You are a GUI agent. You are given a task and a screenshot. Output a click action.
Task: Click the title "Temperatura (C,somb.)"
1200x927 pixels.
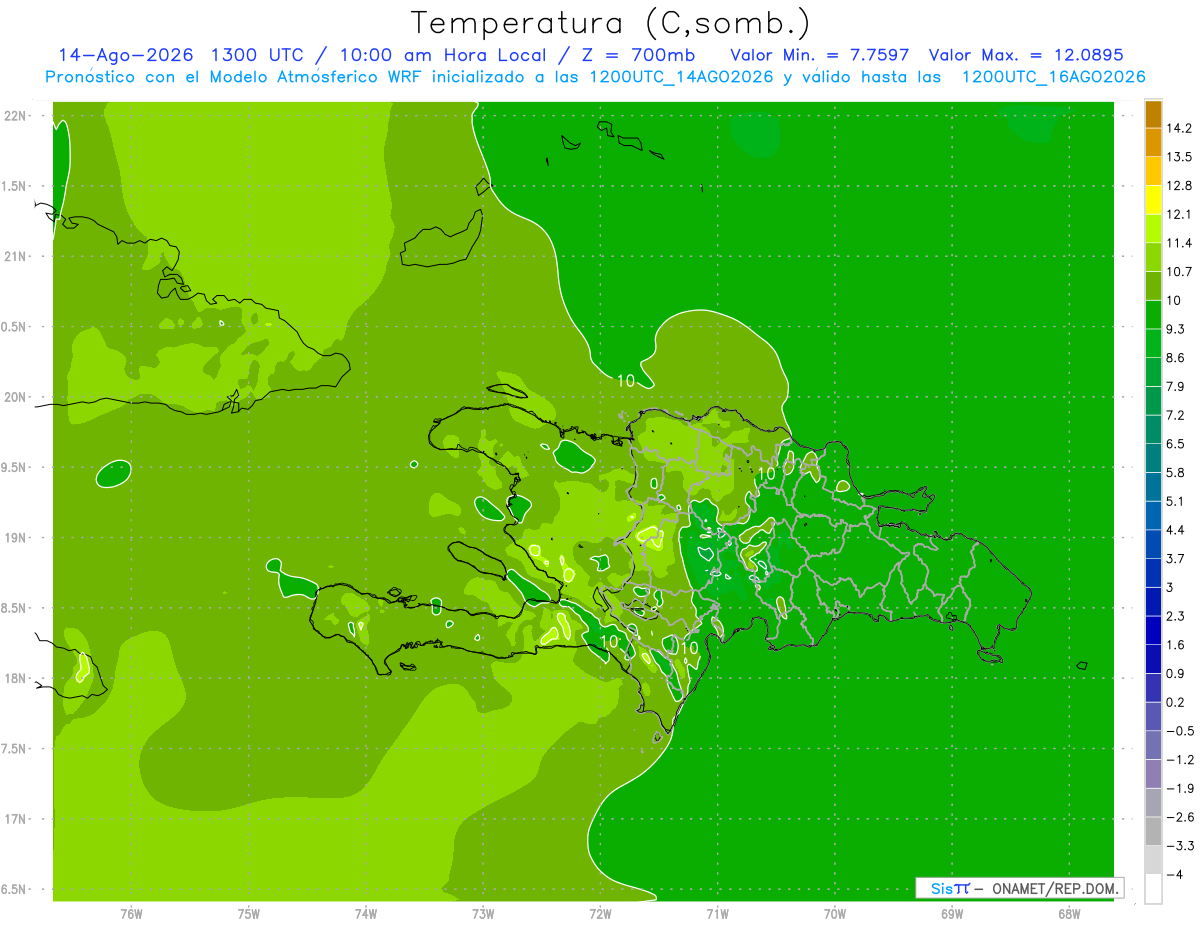(610, 23)
